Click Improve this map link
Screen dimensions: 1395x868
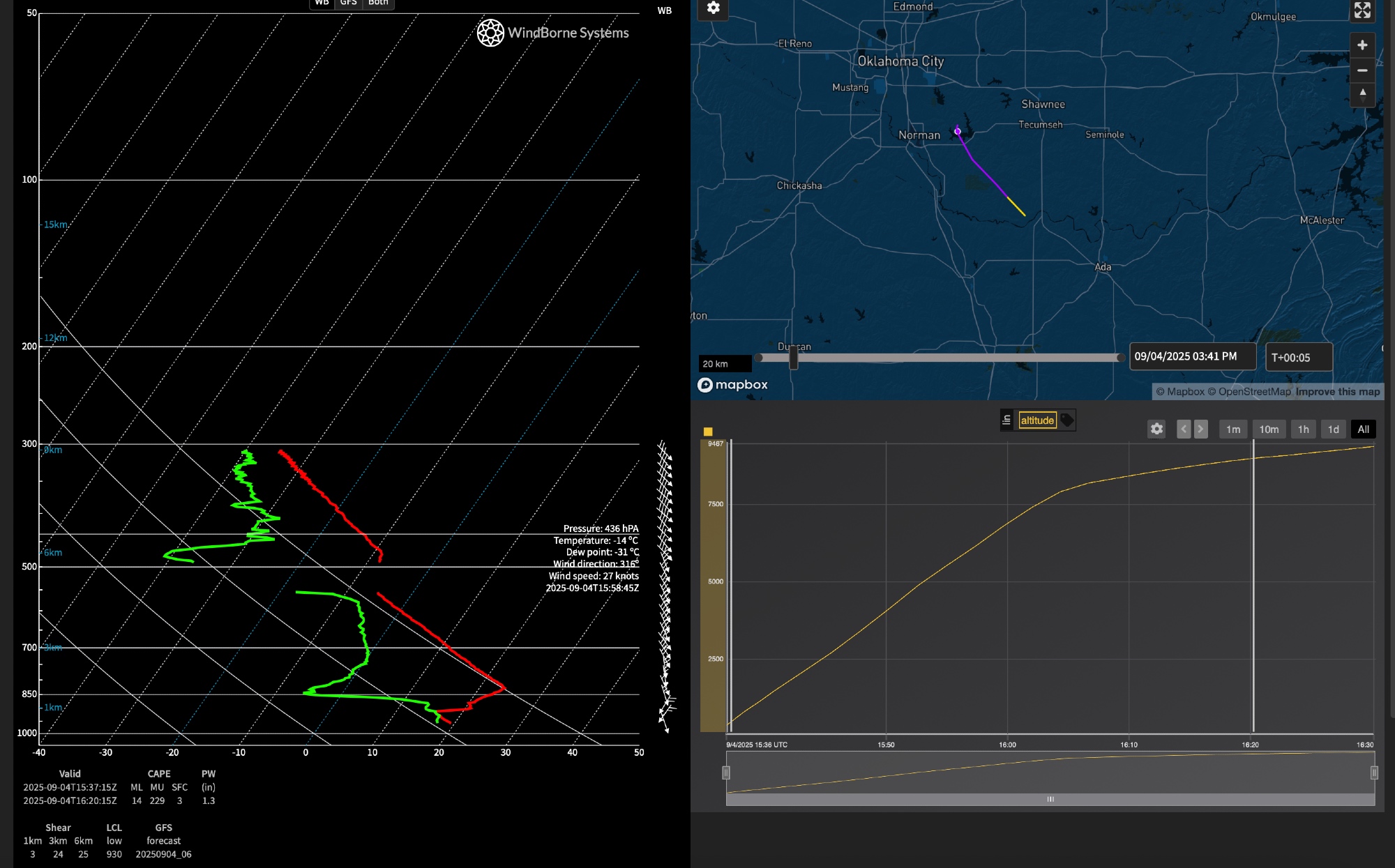click(1337, 392)
